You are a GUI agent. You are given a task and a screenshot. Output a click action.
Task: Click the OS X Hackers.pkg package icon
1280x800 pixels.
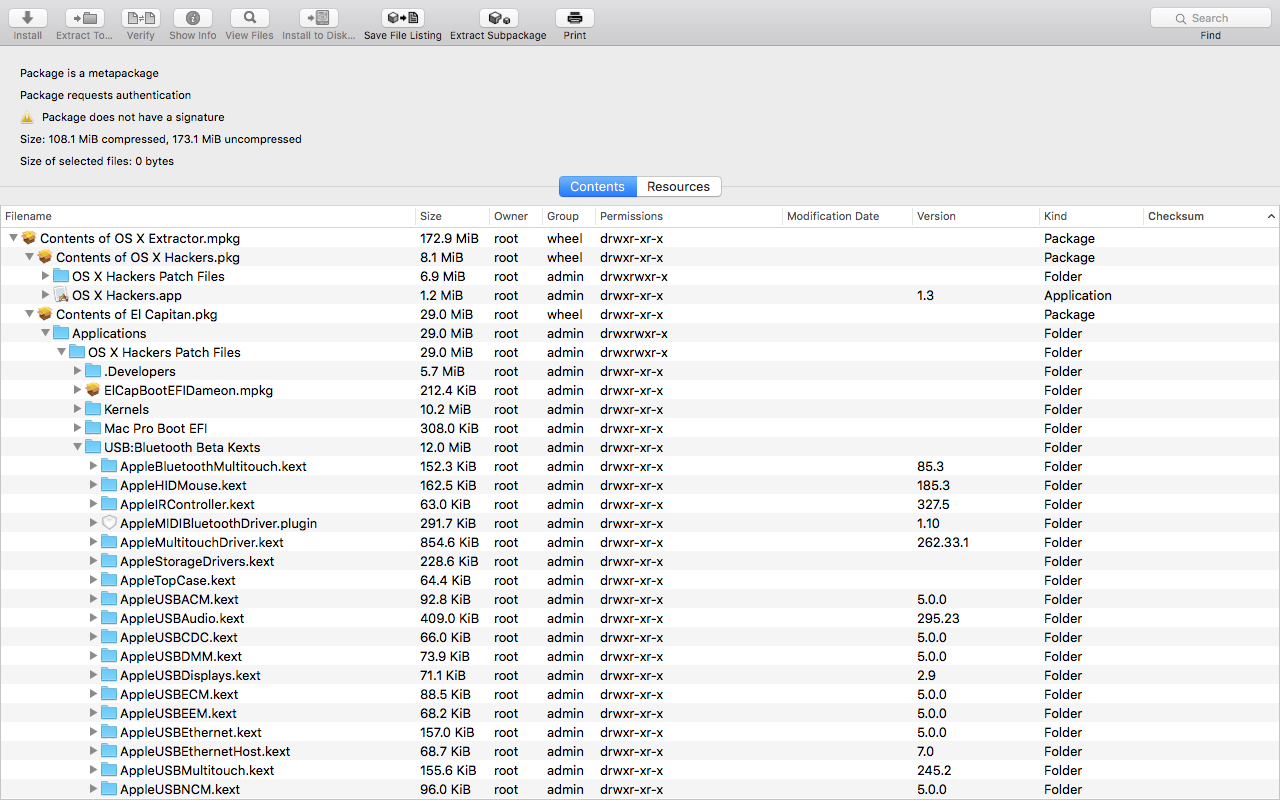45,257
